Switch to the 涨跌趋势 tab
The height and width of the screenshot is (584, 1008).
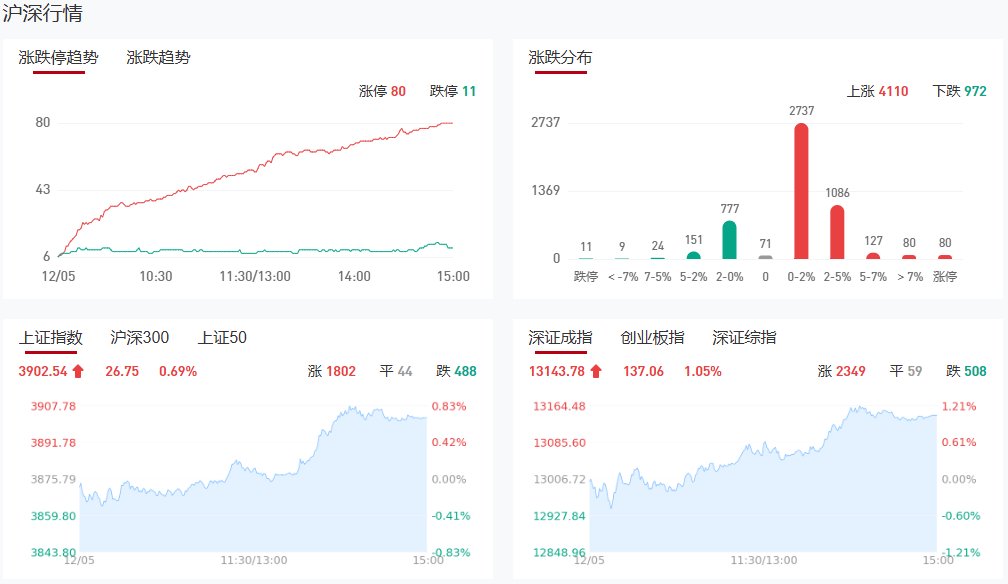[158, 58]
